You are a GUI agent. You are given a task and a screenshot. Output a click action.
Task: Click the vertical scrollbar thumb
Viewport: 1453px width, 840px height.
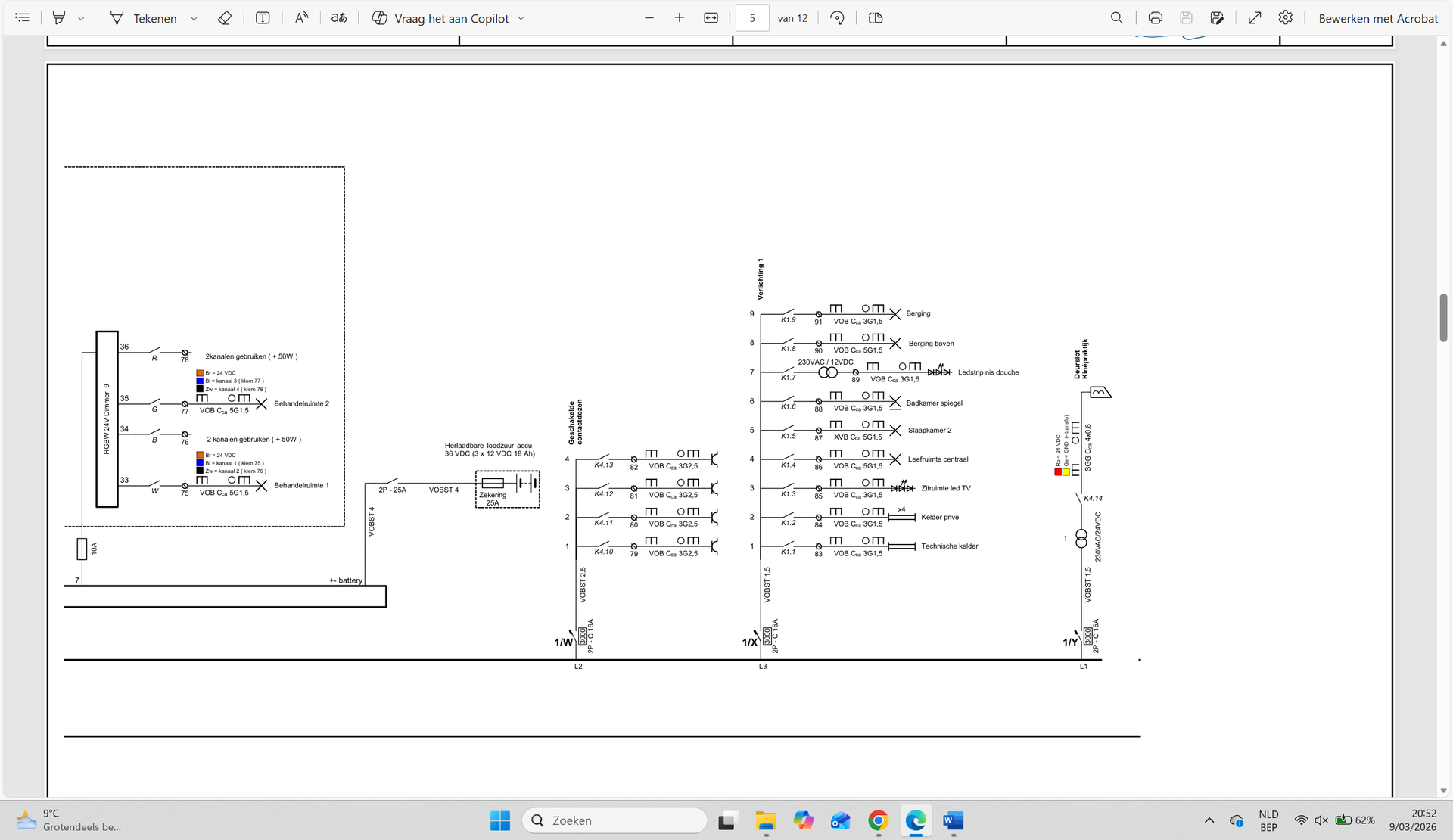point(1443,317)
